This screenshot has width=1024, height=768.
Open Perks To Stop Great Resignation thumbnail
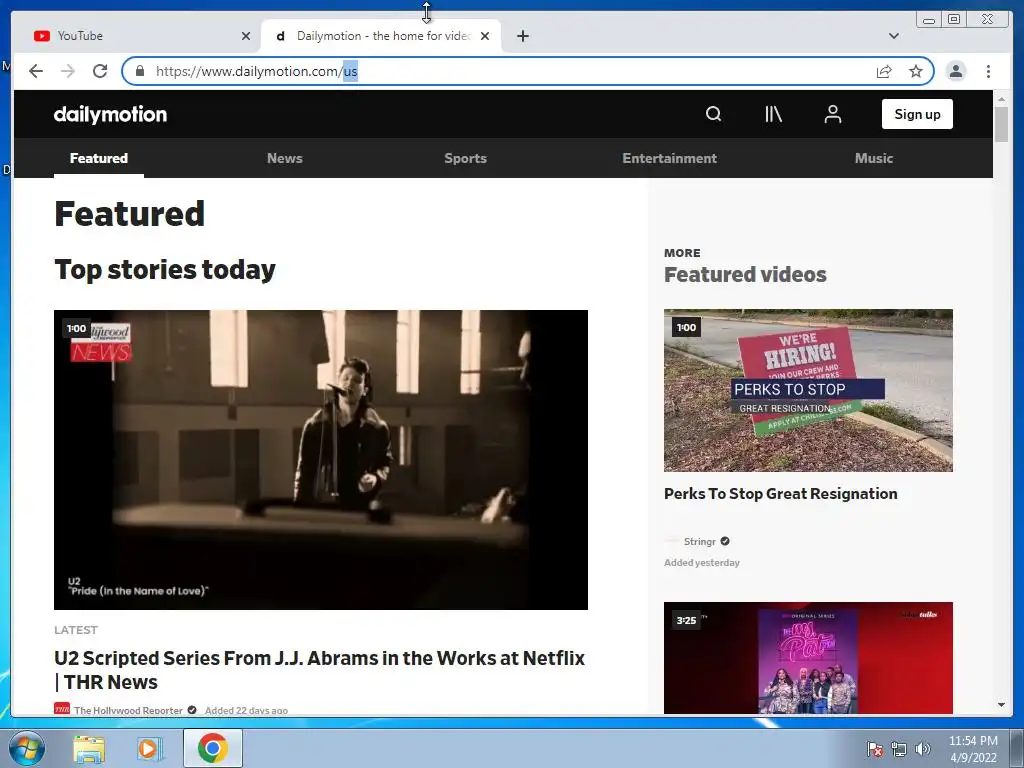808,391
